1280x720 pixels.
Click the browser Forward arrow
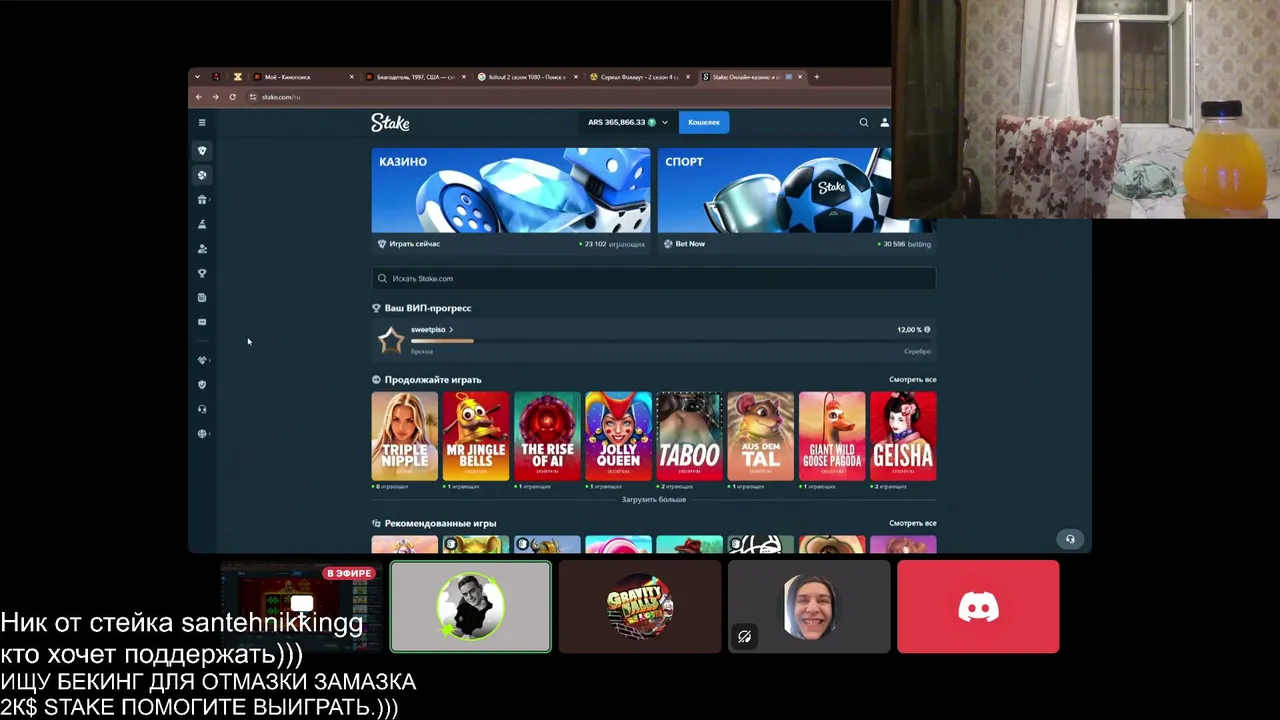[215, 97]
